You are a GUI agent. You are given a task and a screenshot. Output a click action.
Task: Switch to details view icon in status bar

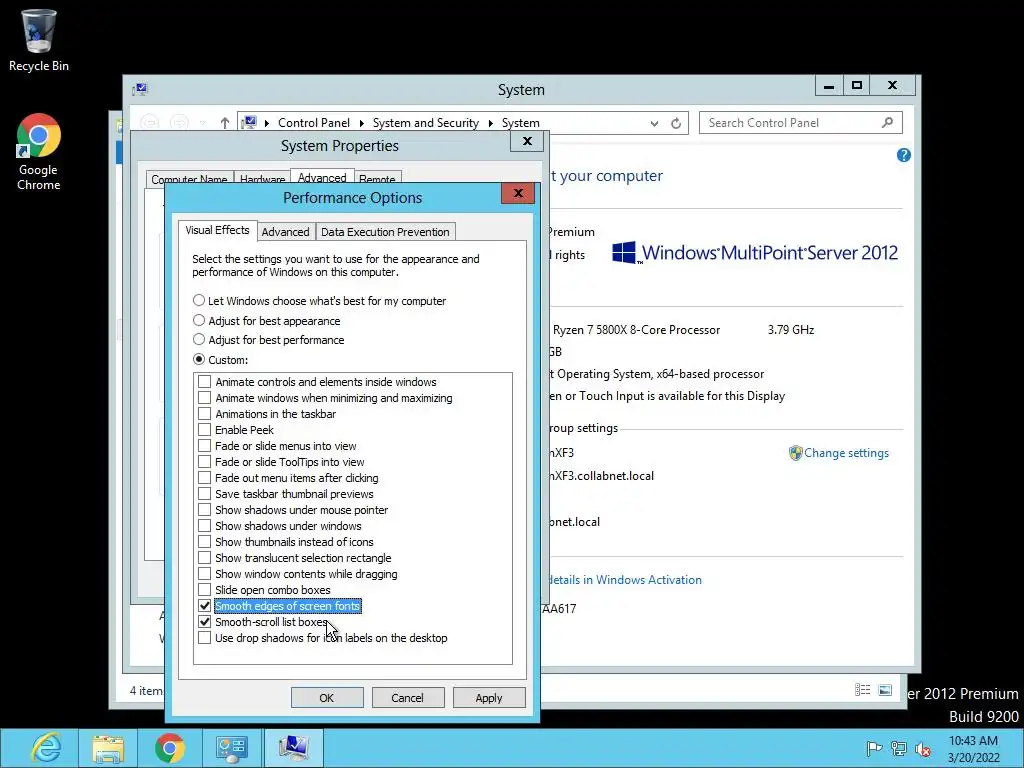(x=862, y=690)
